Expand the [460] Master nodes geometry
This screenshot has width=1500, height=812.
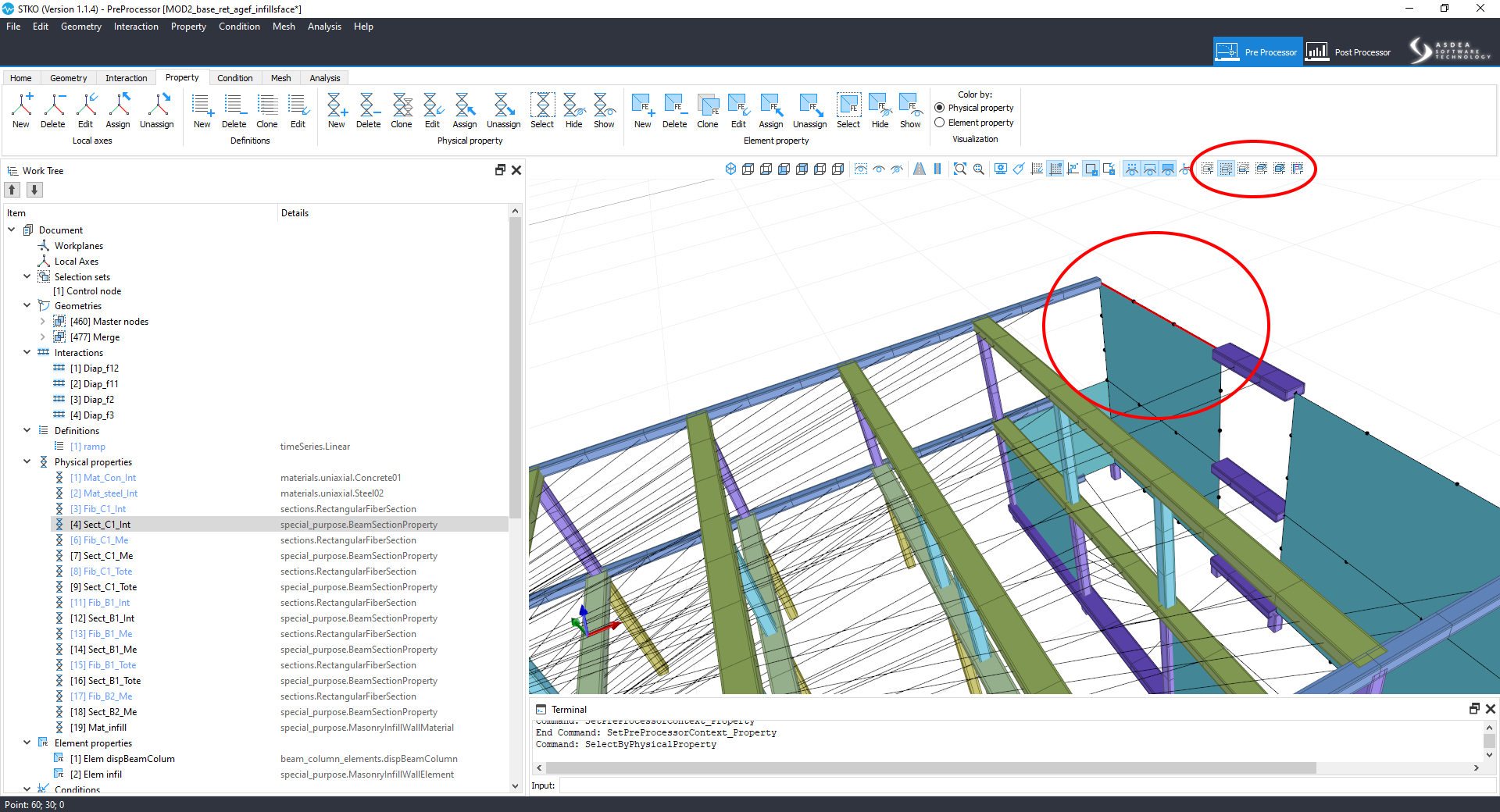click(43, 321)
